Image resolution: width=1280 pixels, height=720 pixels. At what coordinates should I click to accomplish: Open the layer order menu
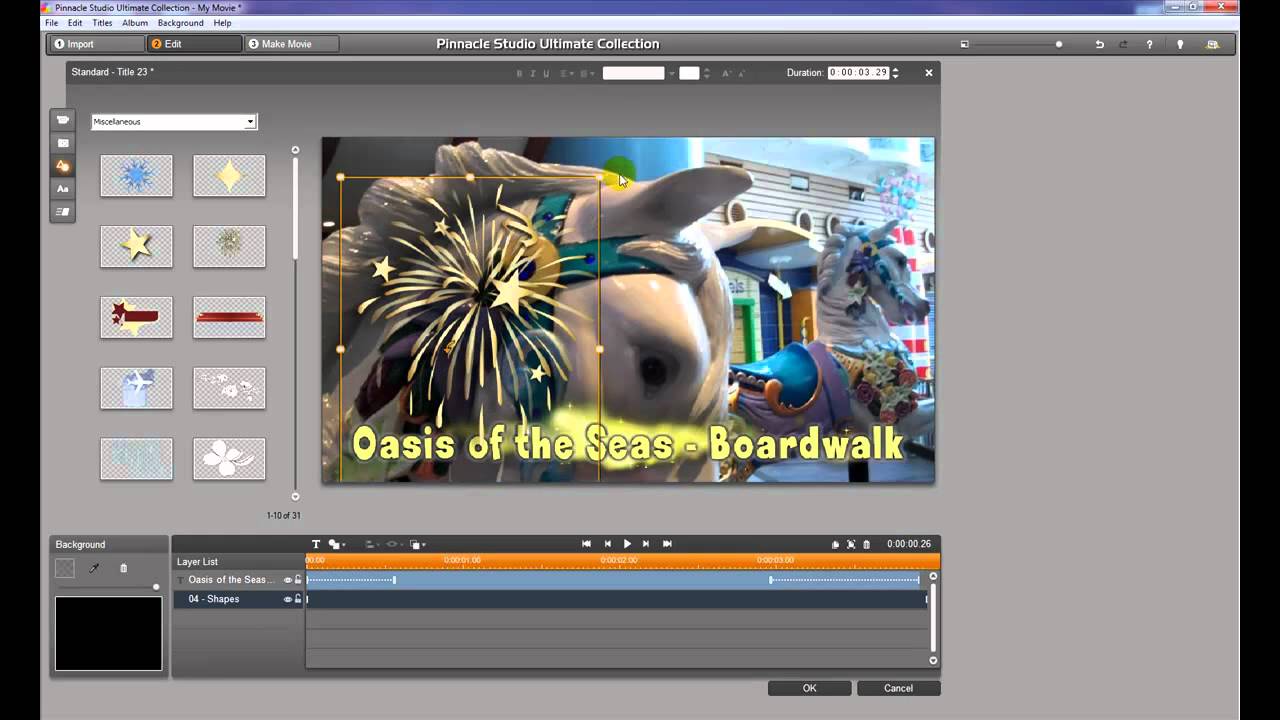417,544
